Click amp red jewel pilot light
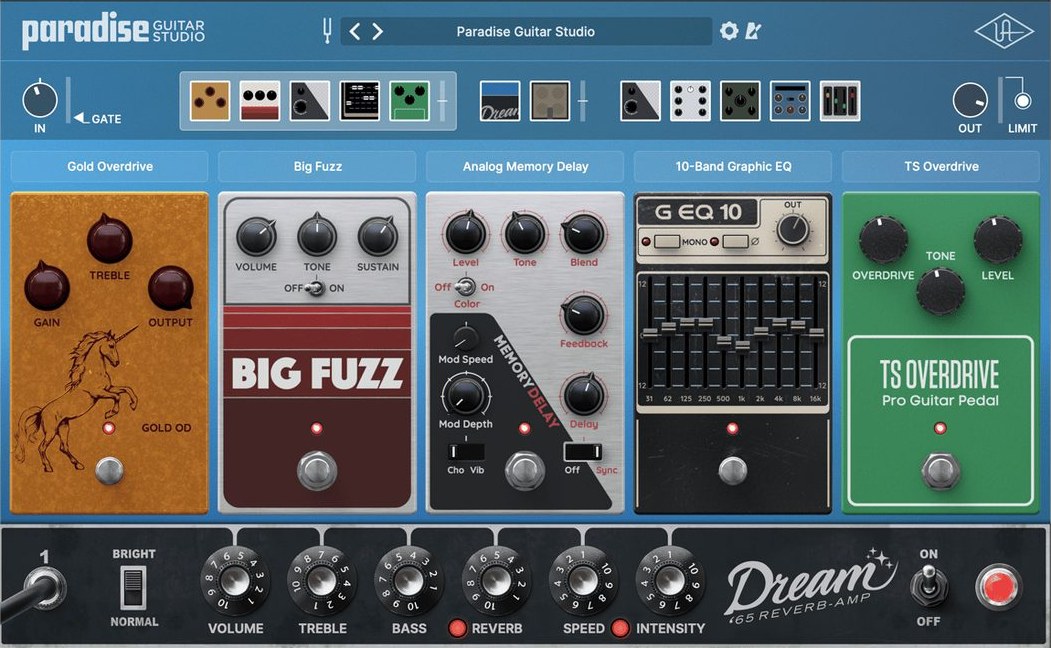The height and width of the screenshot is (648, 1051). pyautogui.click(x=998, y=586)
